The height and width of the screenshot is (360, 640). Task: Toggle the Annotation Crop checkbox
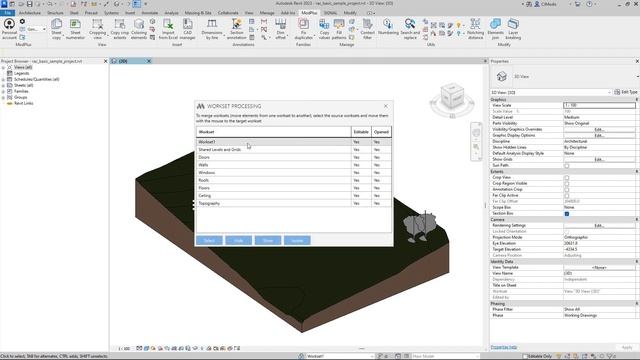pos(567,190)
